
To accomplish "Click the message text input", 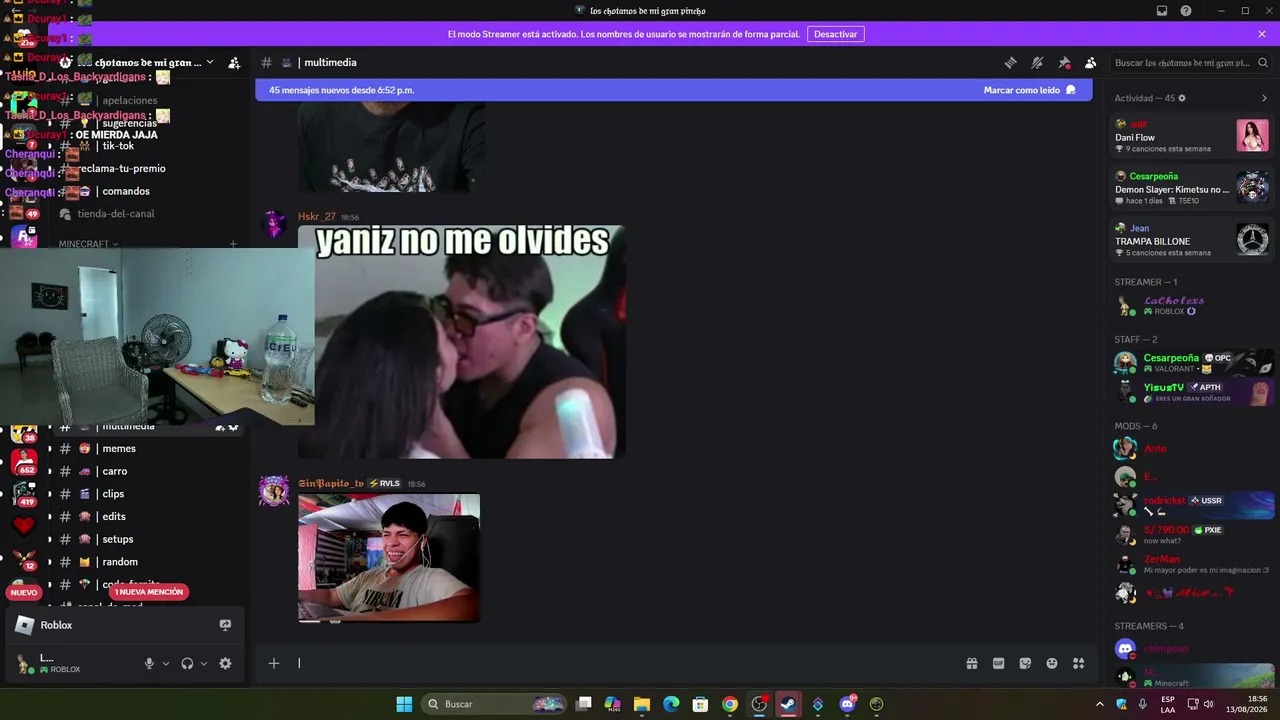I will click(624, 663).
